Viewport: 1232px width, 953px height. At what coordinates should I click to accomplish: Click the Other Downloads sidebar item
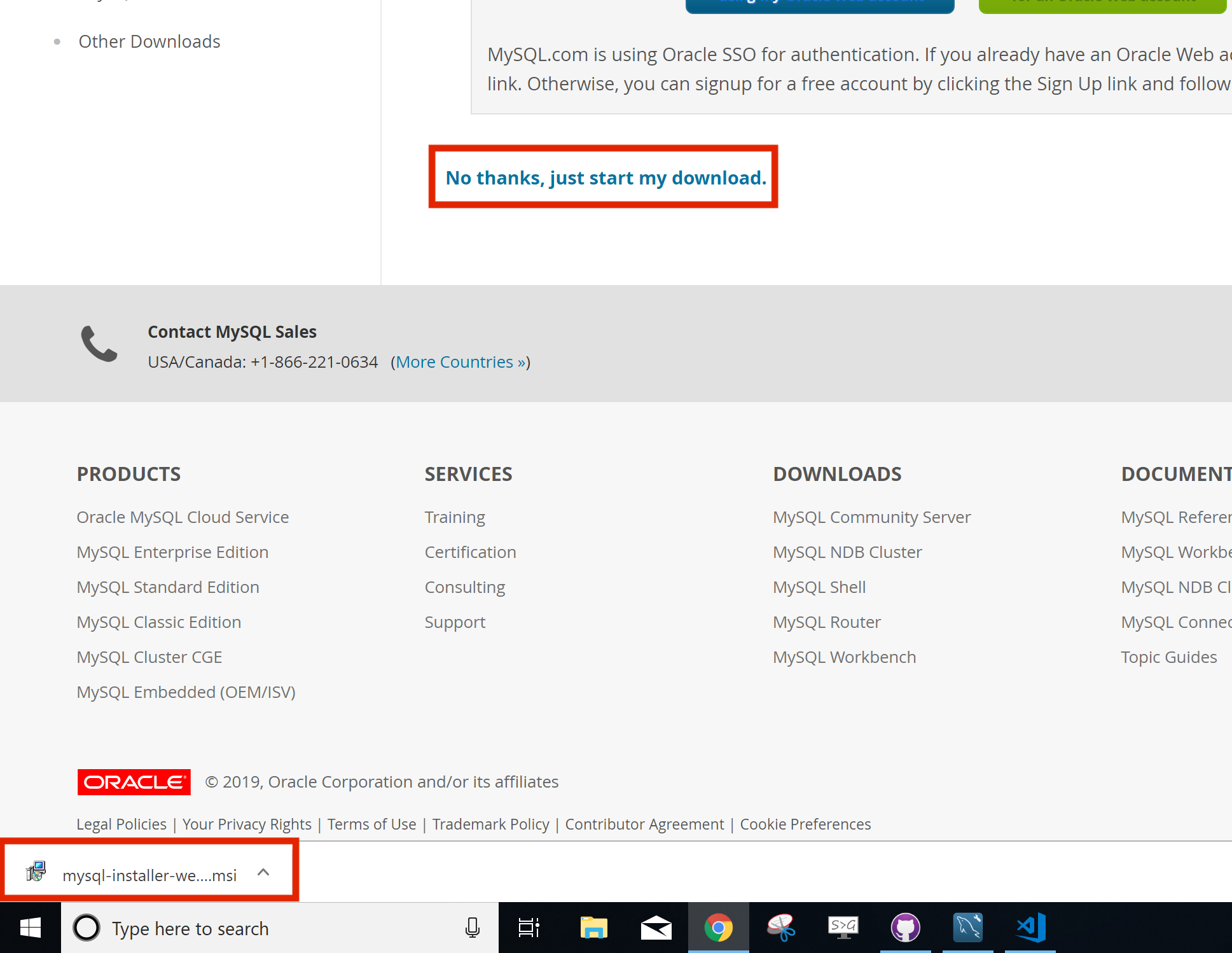point(150,40)
